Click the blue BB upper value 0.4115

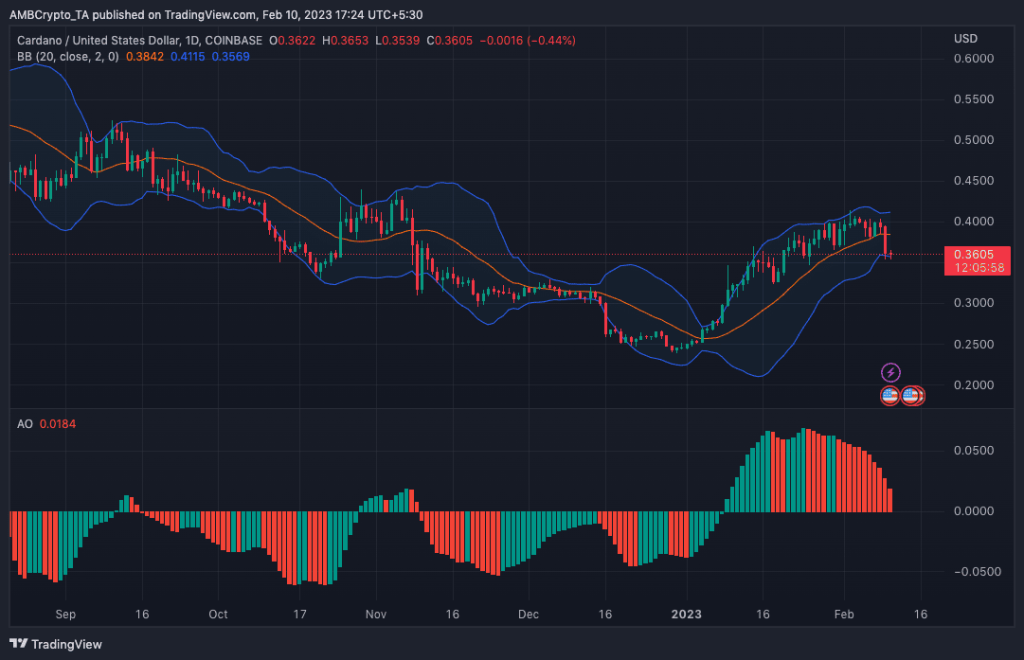[x=191, y=57]
